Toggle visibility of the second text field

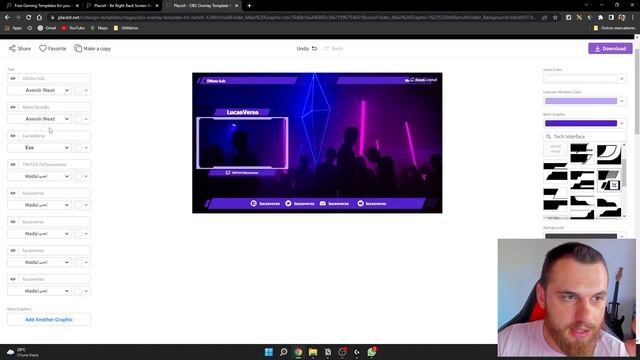(13, 107)
